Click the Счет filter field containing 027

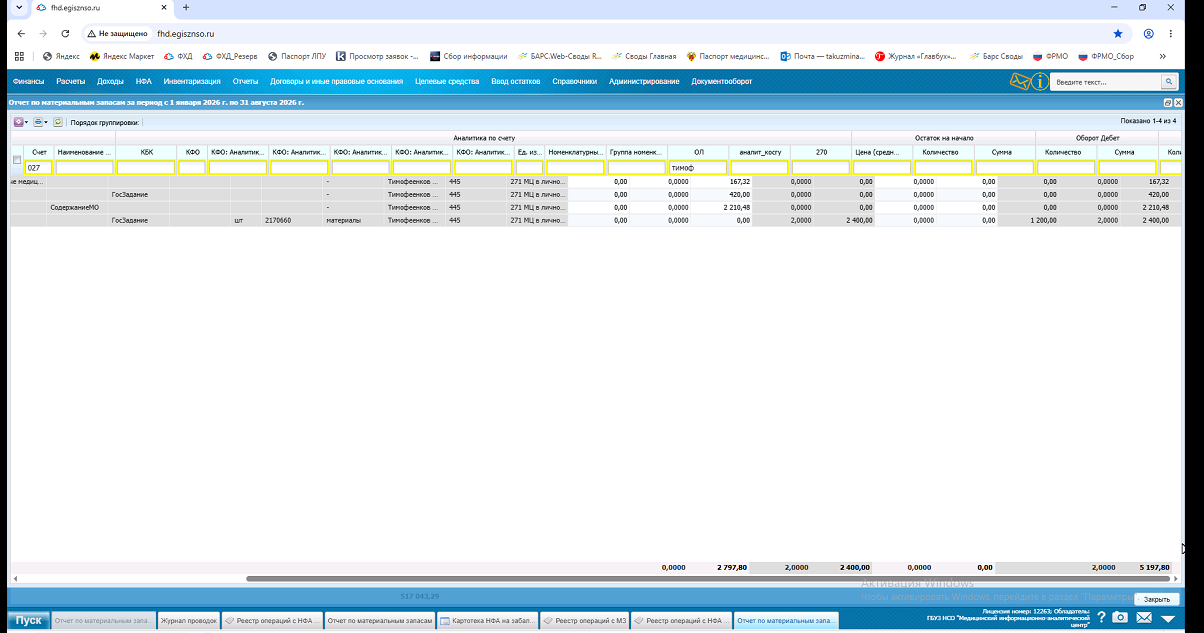point(38,168)
